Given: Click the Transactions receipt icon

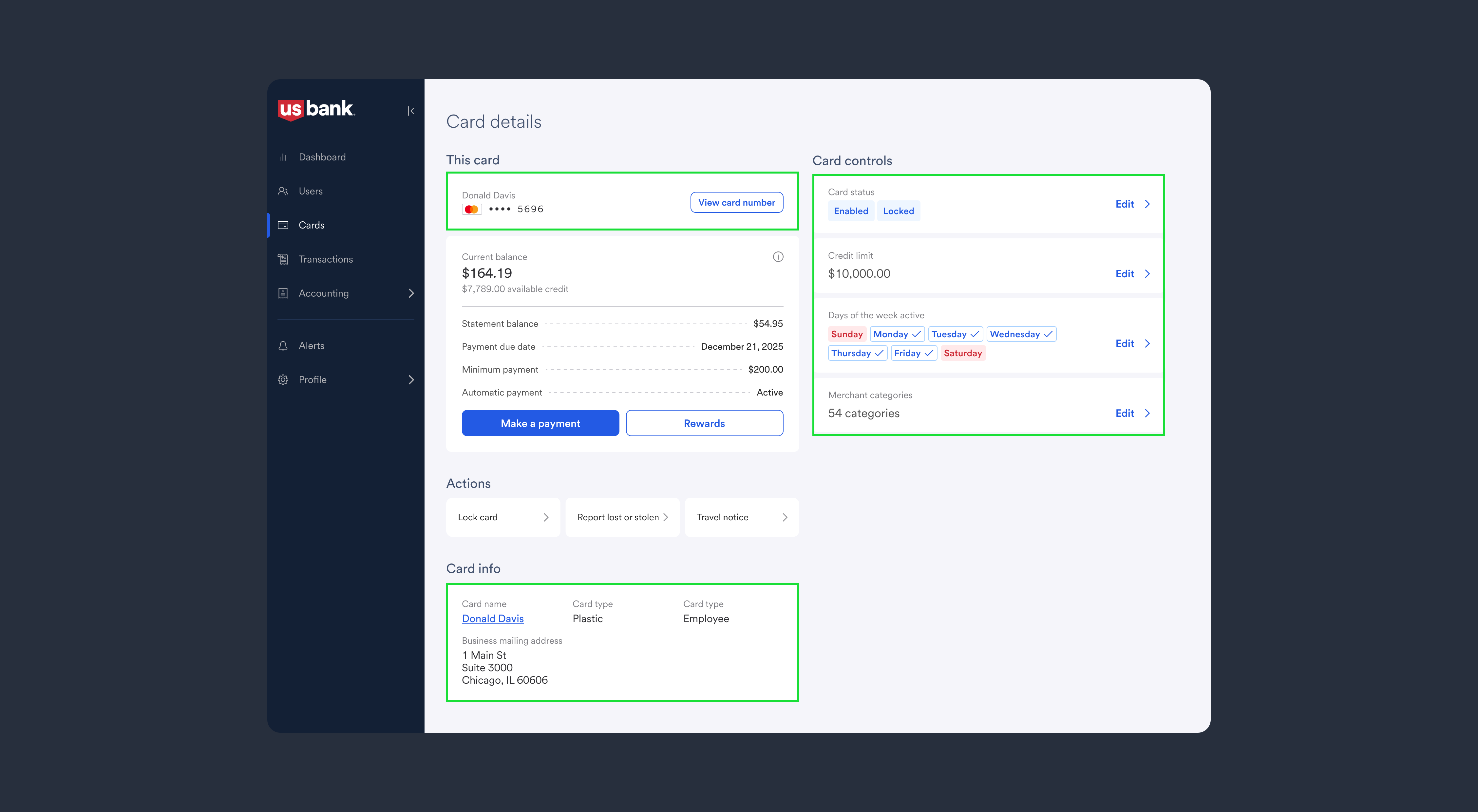Looking at the screenshot, I should (x=283, y=259).
